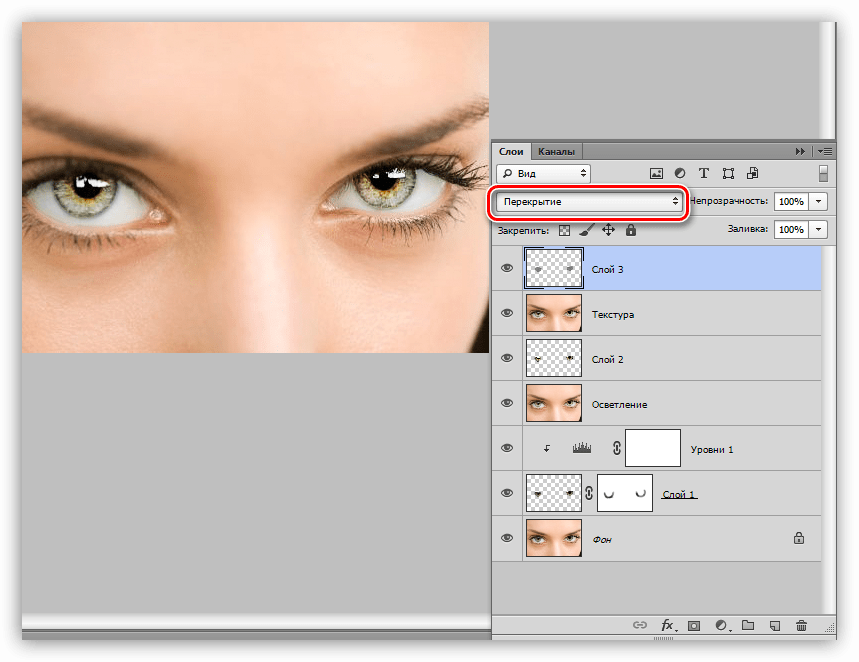
Task: Select the Слой 1 layer thumbnail
Action: coord(554,493)
